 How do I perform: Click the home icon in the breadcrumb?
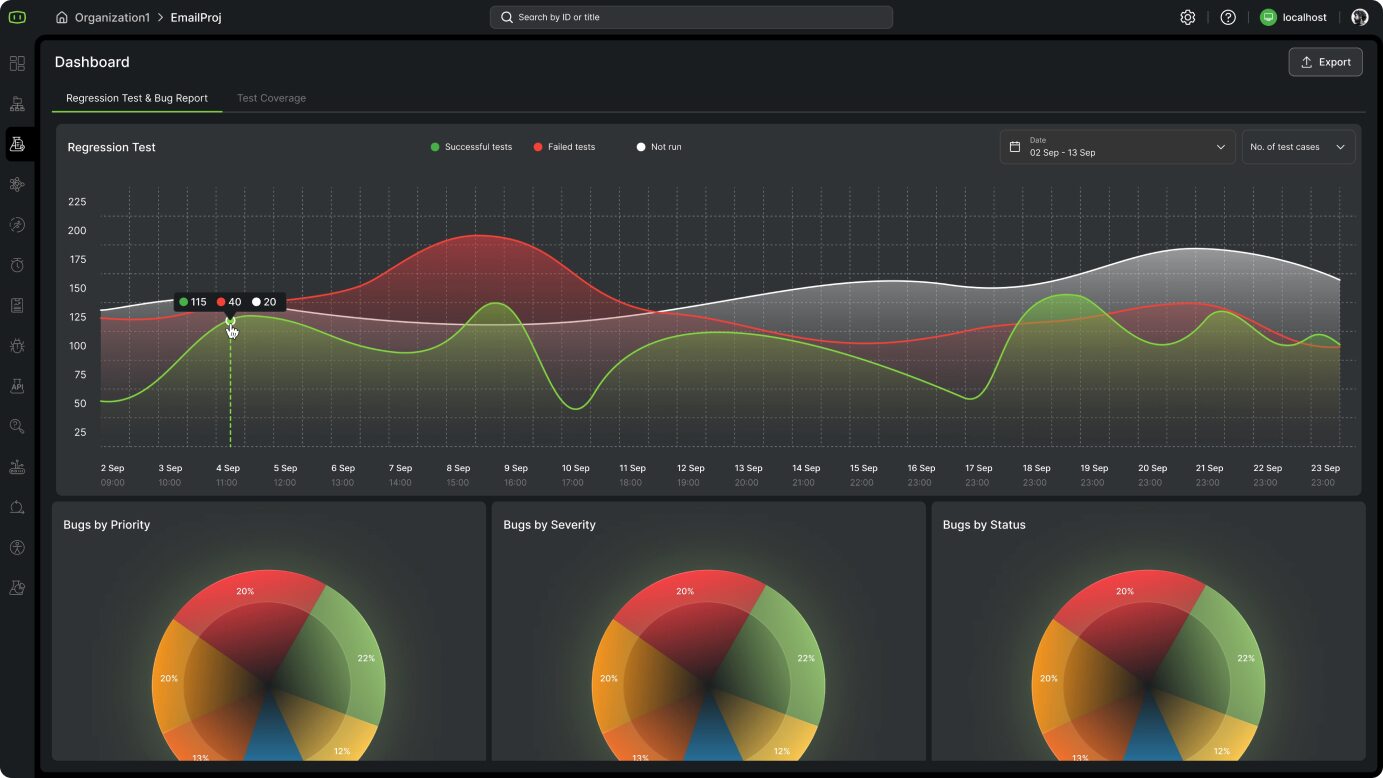(62, 17)
